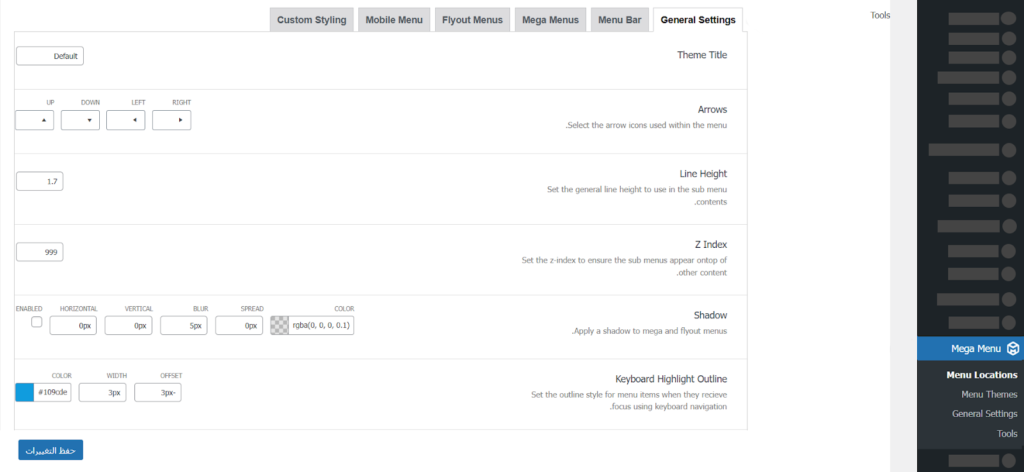The image size is (1024, 472).
Task: Click the Shadow rgba color swatch
Action: [x=280, y=326]
